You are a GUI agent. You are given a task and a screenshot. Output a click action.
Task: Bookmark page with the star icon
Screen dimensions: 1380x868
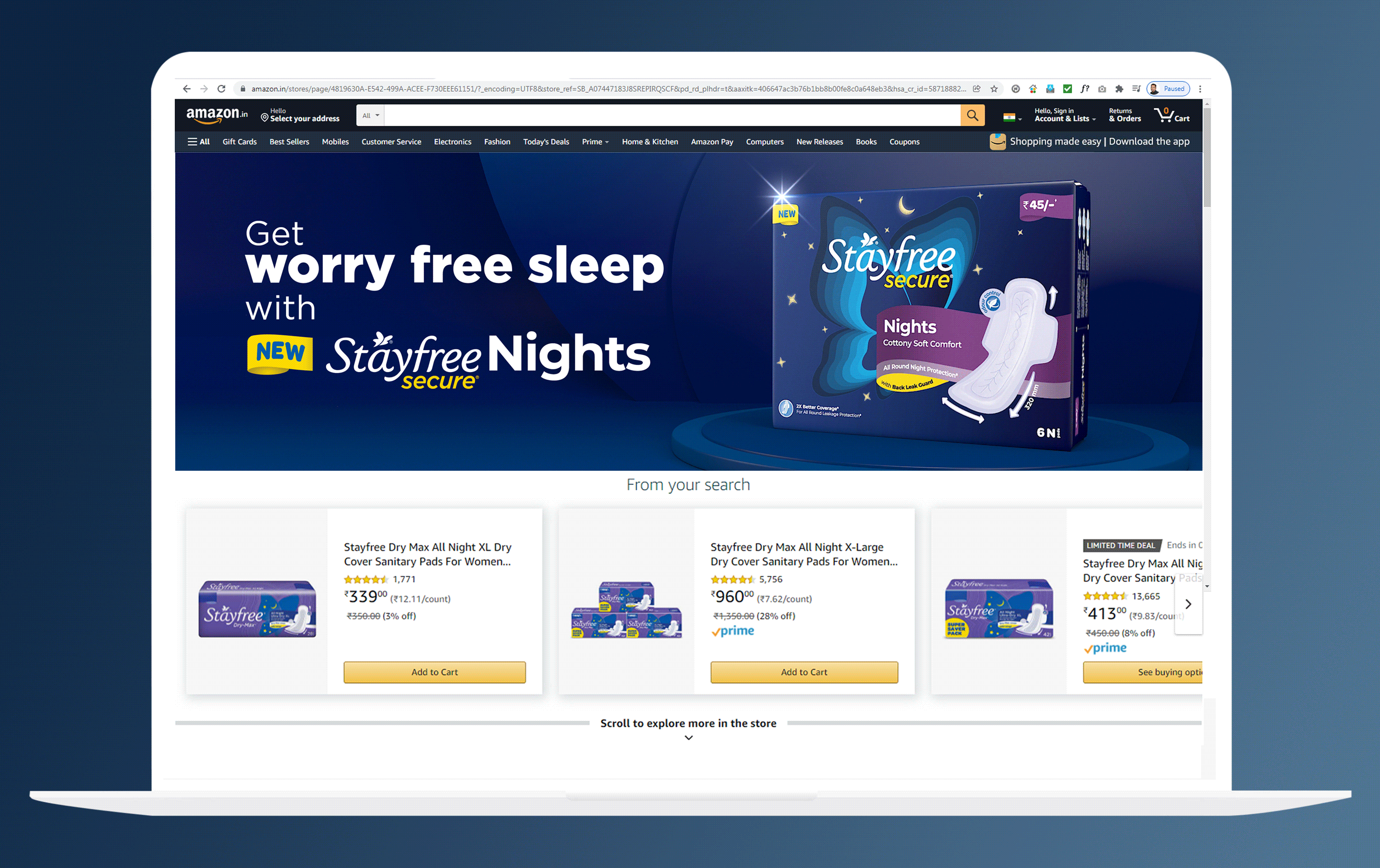(x=995, y=89)
